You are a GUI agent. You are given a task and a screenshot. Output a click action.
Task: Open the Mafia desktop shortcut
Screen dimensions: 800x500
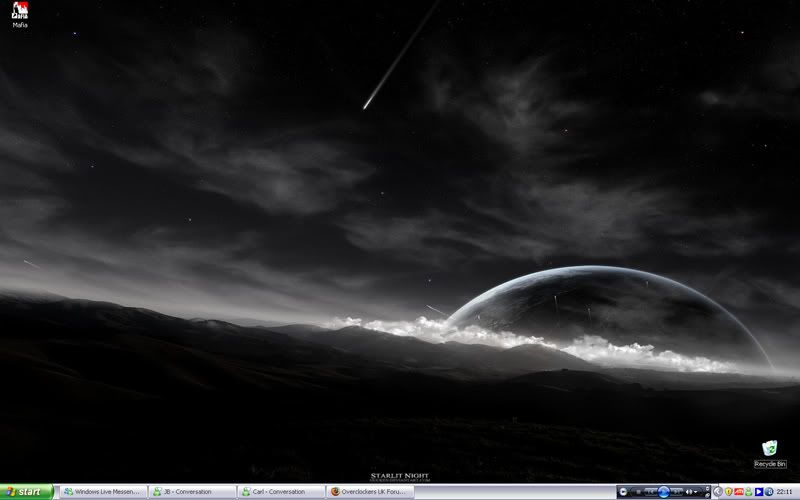pyautogui.click(x=20, y=14)
